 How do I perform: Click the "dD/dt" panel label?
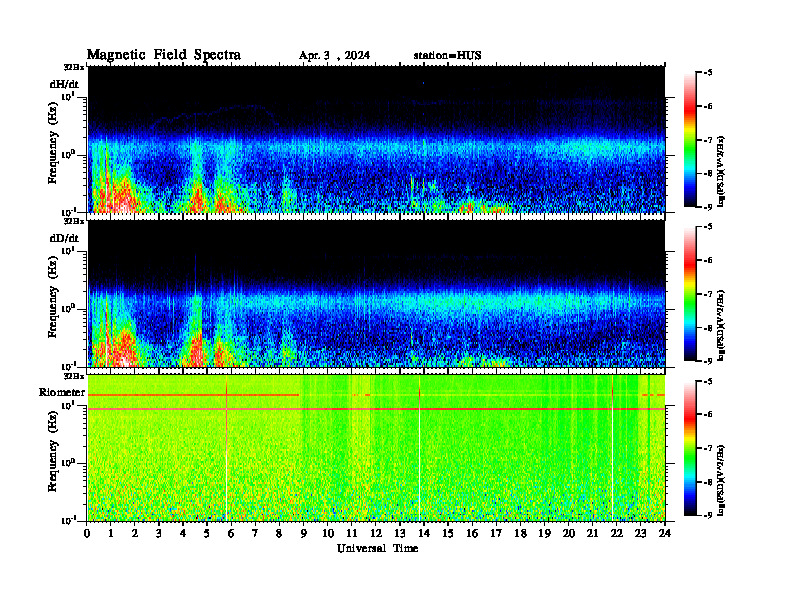[64, 238]
